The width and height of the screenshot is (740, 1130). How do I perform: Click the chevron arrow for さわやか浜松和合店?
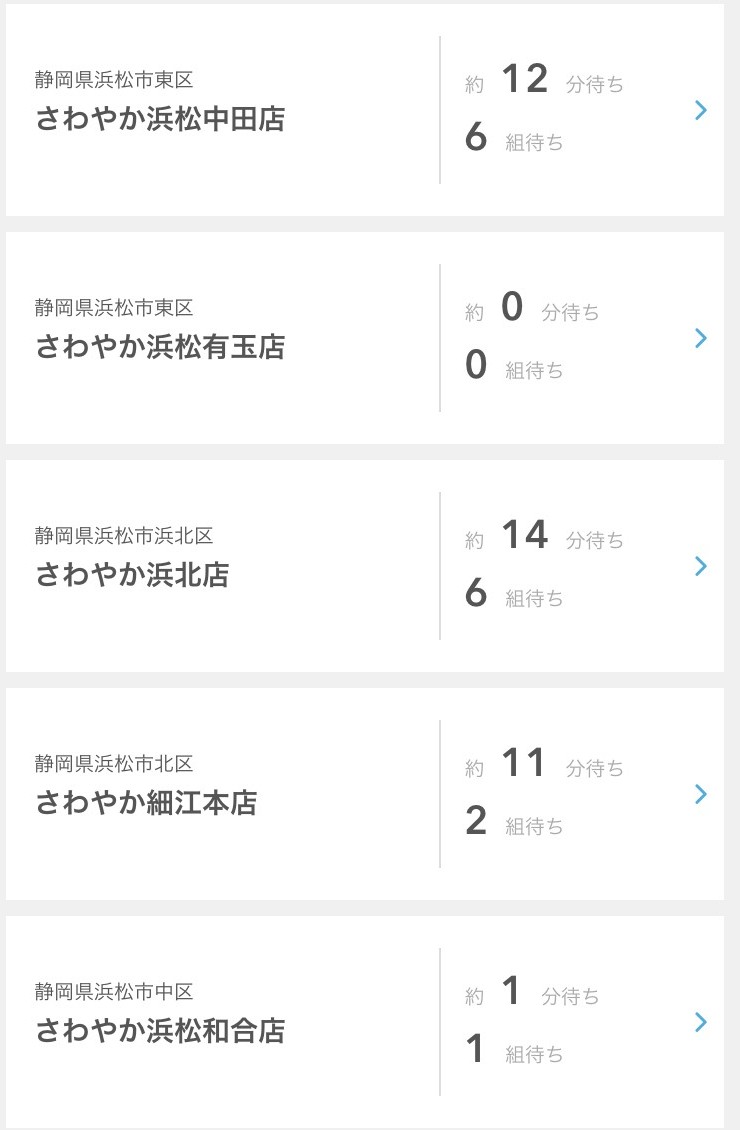point(701,1022)
